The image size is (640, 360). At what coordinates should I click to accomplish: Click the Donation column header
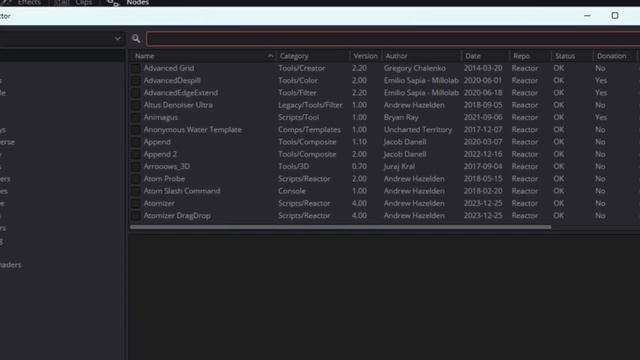[611, 56]
